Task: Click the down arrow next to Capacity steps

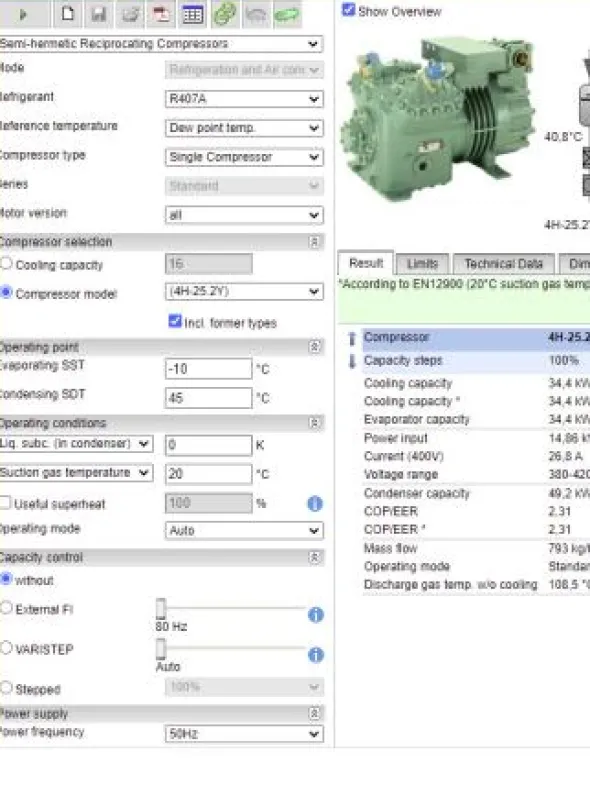Action: coord(352,361)
